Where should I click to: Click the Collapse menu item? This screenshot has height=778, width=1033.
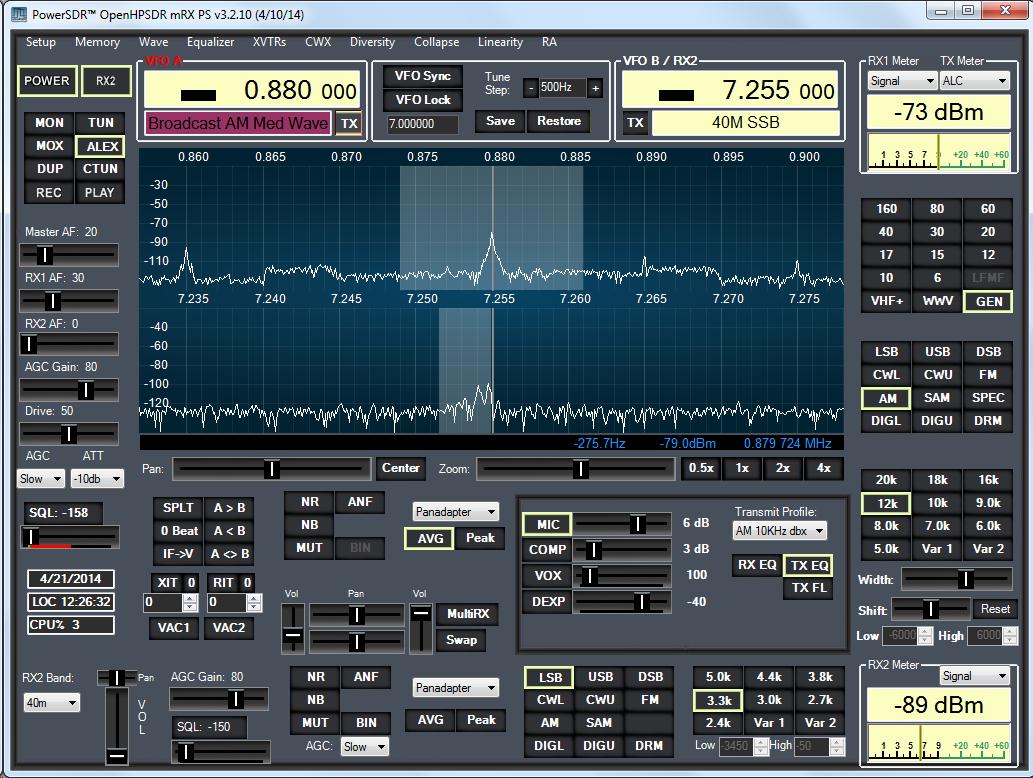click(x=436, y=42)
